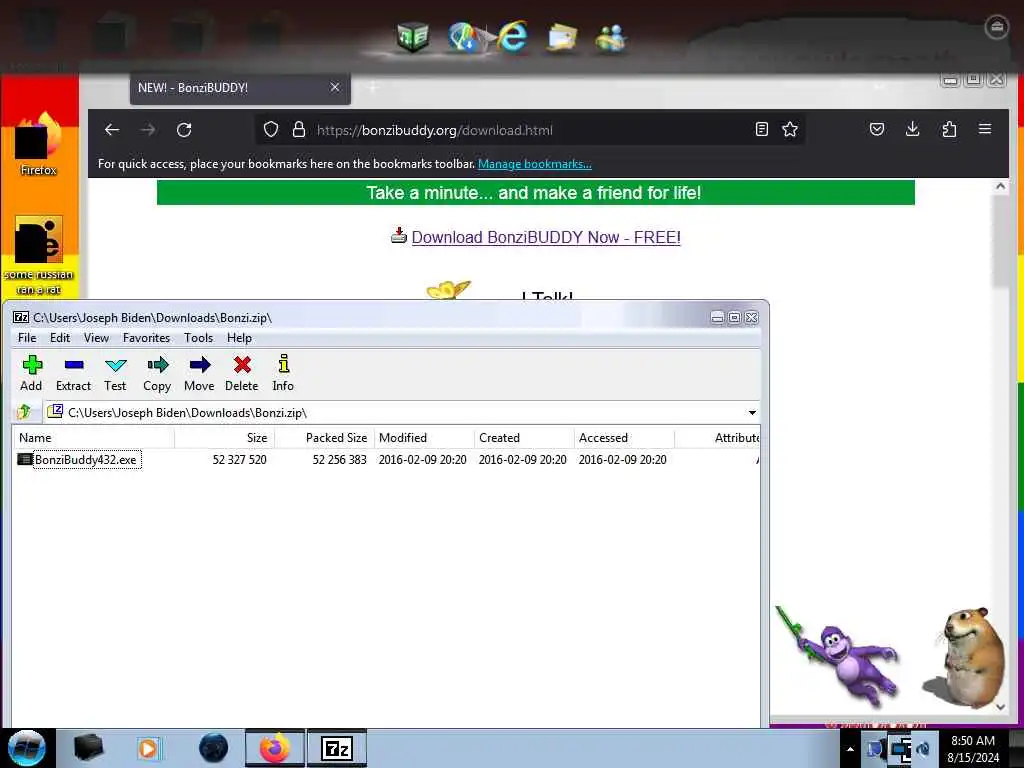Open the File menu in 7-Zip

pyautogui.click(x=27, y=338)
